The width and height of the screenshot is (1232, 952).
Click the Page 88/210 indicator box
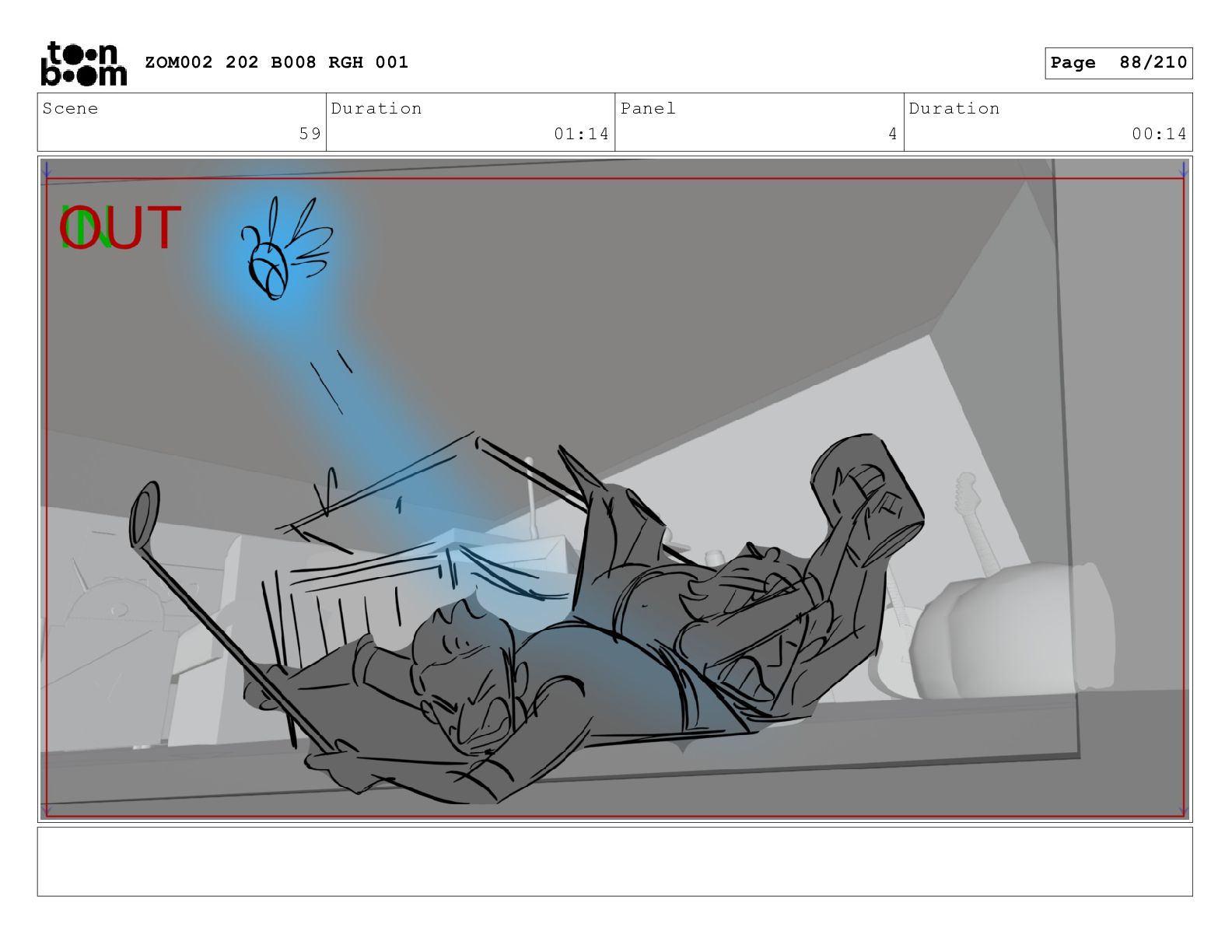(x=1118, y=63)
